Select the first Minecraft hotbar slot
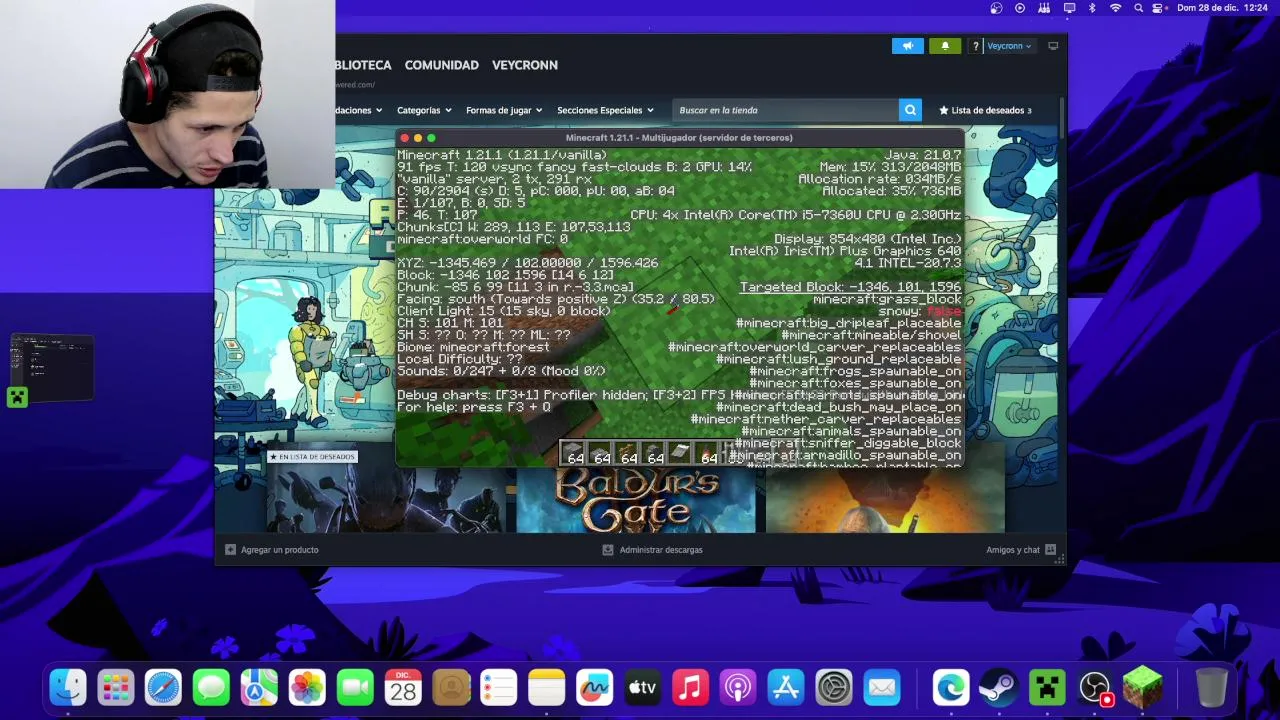This screenshot has width=1280, height=720. [x=575, y=455]
